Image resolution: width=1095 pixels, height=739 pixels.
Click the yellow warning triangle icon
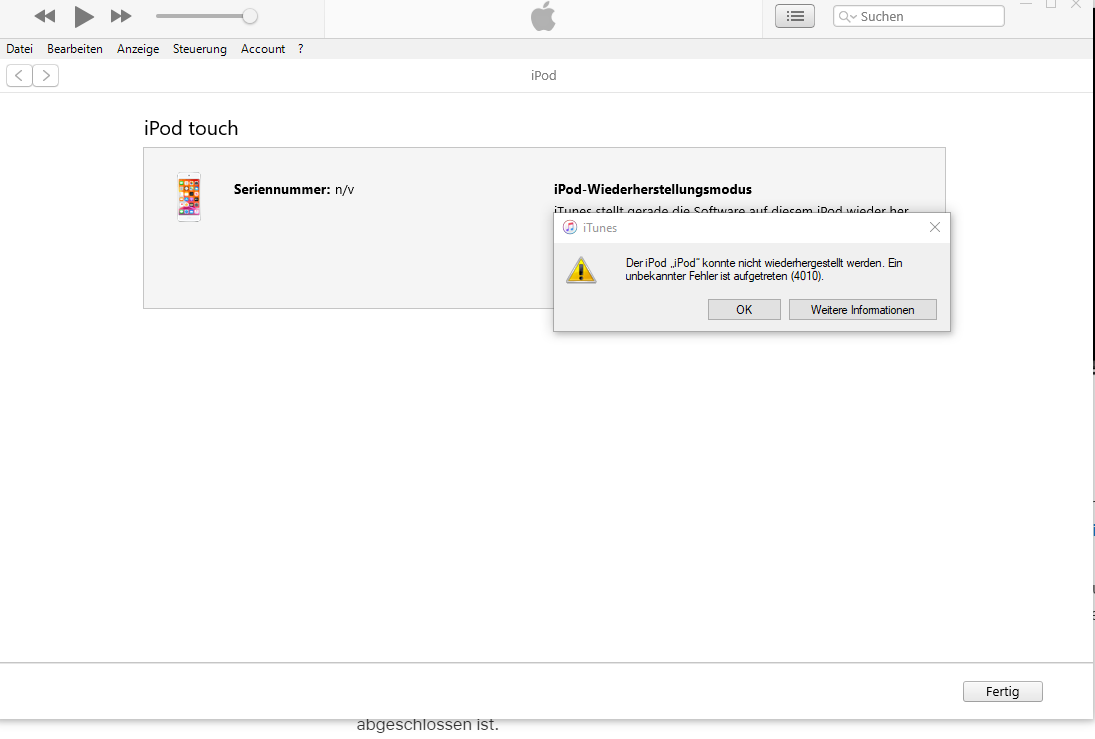click(x=581, y=270)
